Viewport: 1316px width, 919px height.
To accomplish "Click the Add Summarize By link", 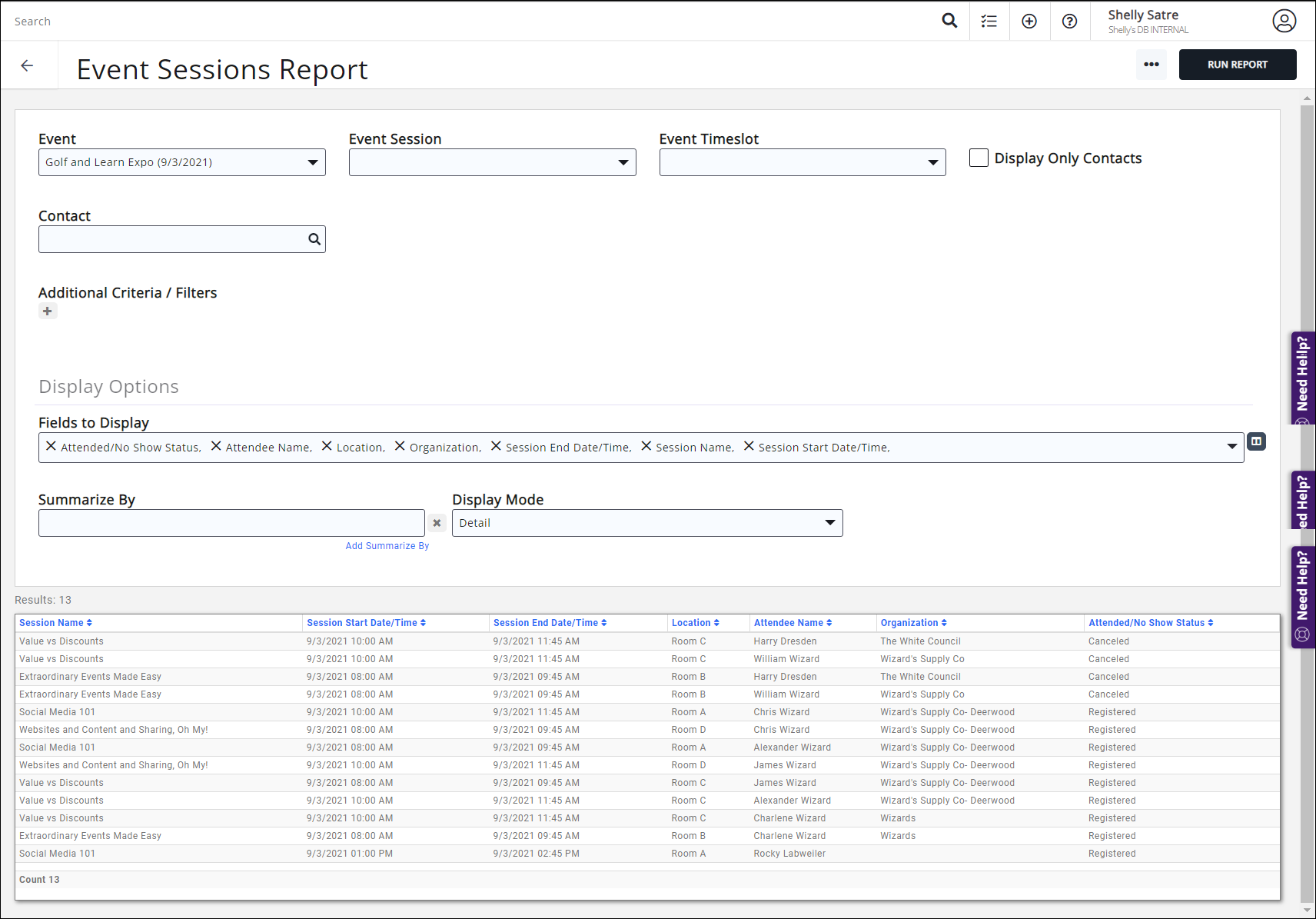I will pyautogui.click(x=387, y=546).
